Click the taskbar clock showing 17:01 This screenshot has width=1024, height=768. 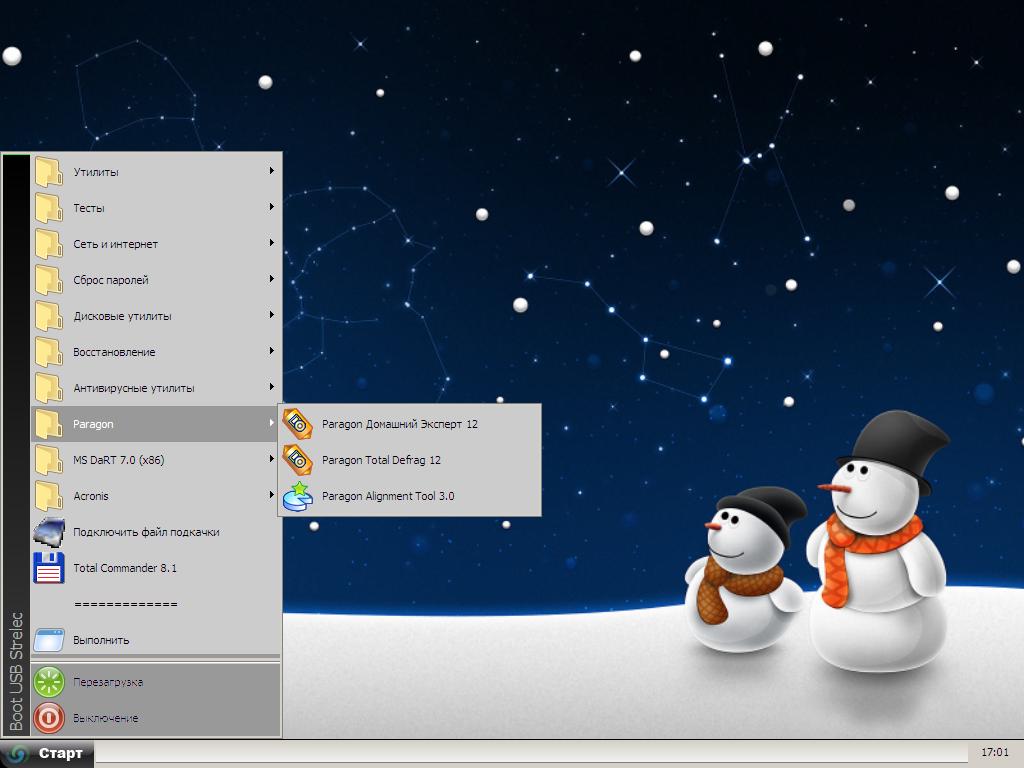pyautogui.click(x=994, y=752)
